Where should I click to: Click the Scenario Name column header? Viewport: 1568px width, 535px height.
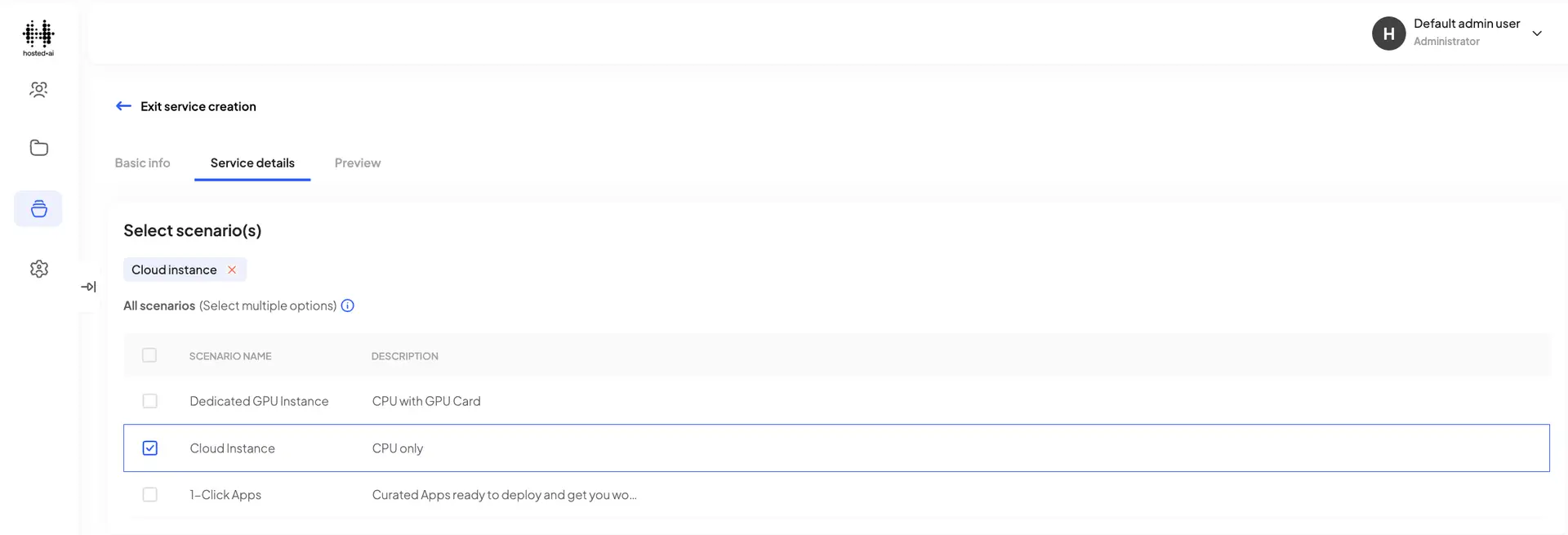(x=230, y=356)
